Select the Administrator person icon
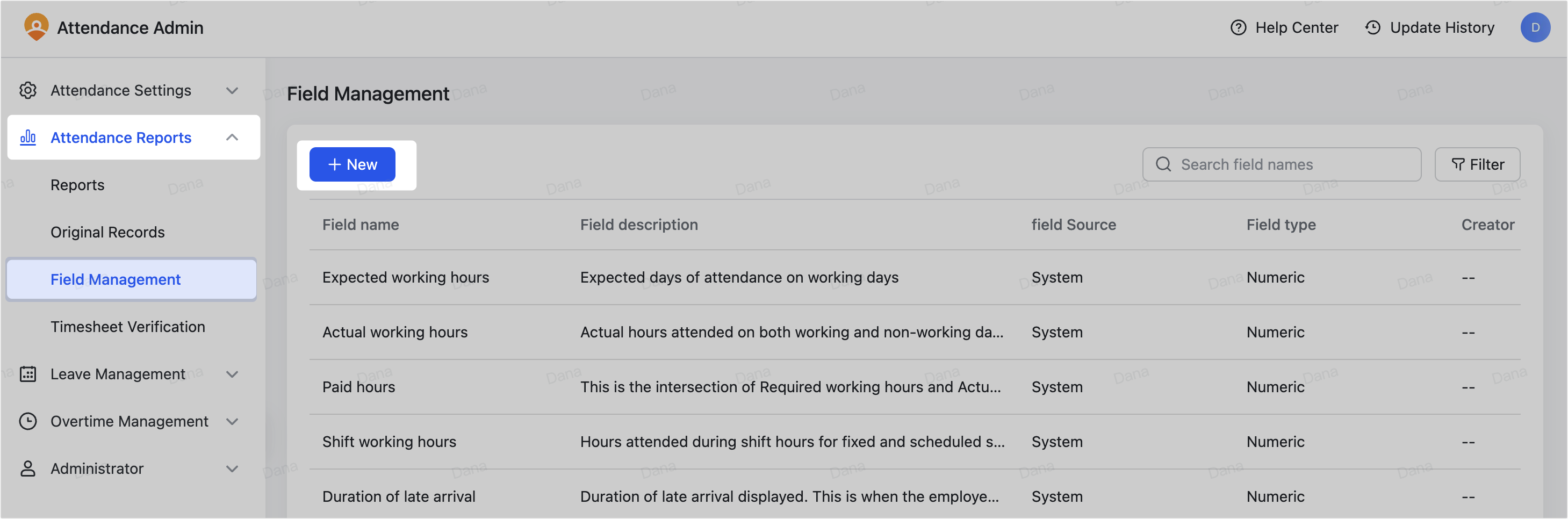The image size is (1568, 519). coord(28,468)
